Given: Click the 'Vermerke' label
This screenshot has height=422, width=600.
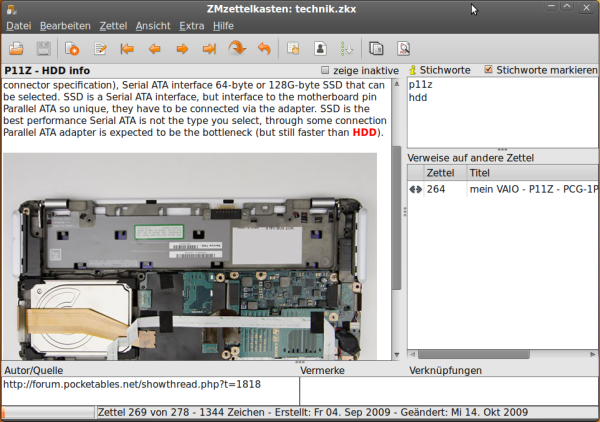Looking at the screenshot, I should click(322, 370).
